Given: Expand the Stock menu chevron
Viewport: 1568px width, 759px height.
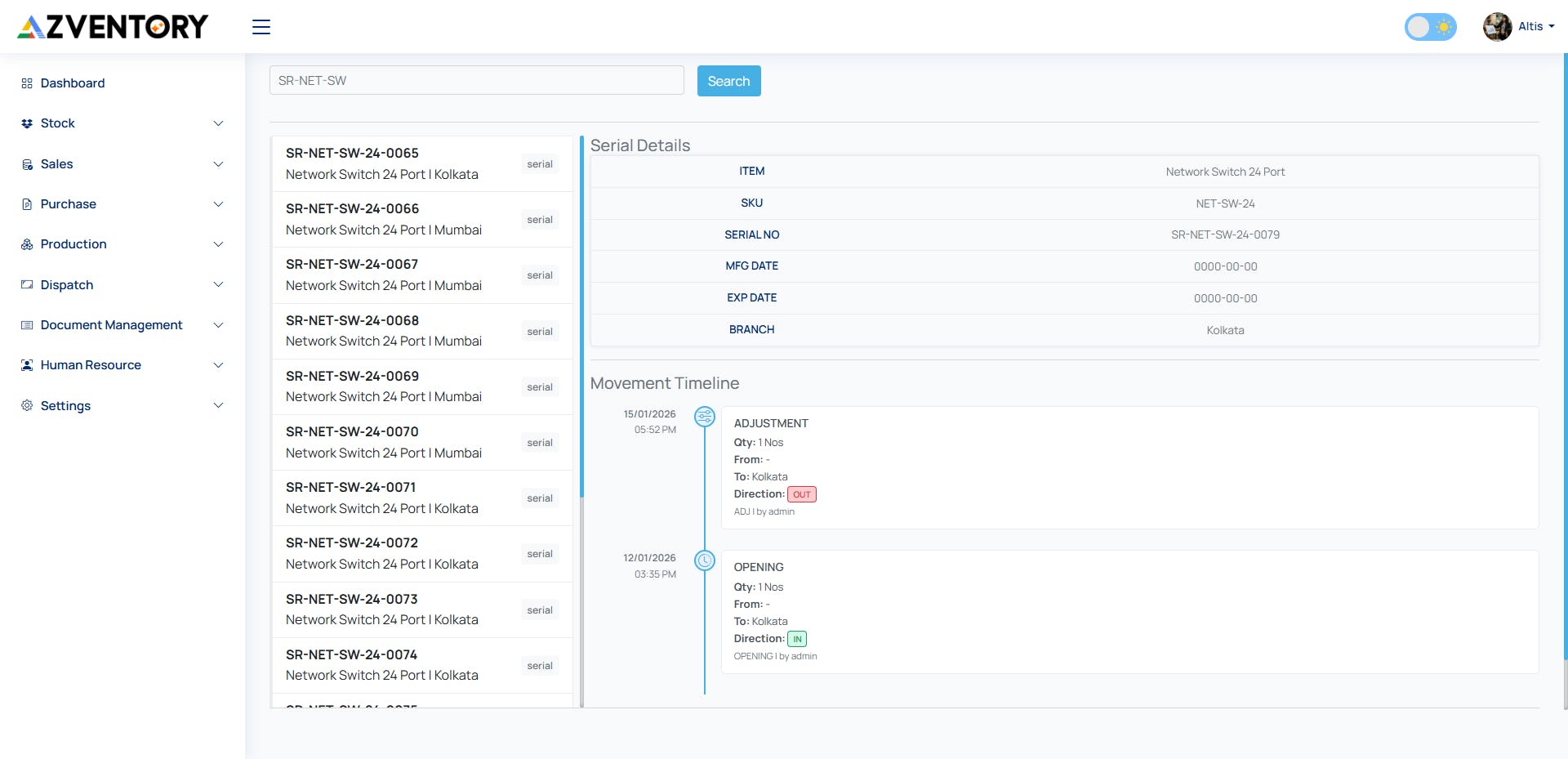Looking at the screenshot, I should pos(218,123).
